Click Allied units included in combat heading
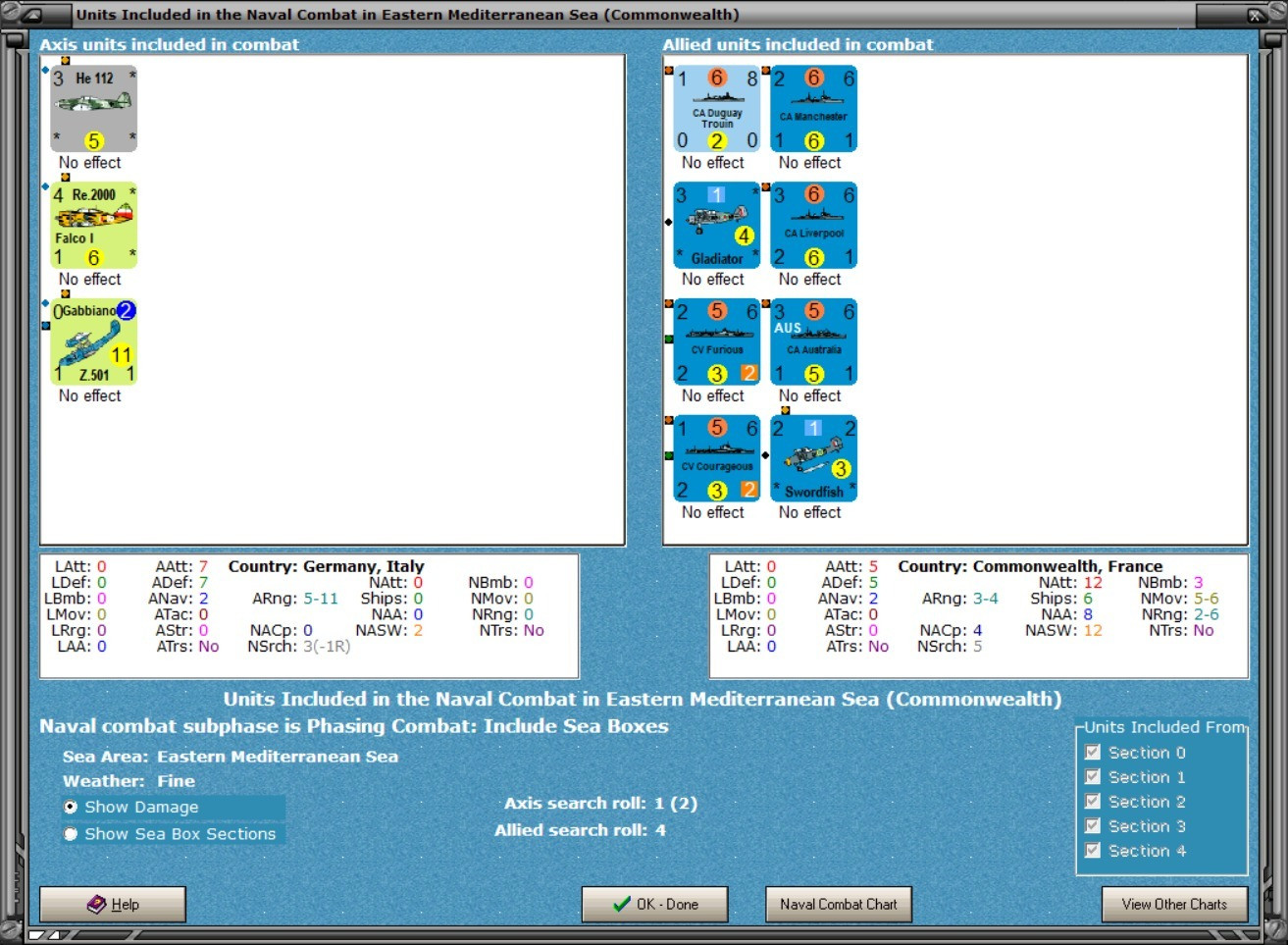Image resolution: width=1288 pixels, height=945 pixels. pyautogui.click(x=798, y=44)
